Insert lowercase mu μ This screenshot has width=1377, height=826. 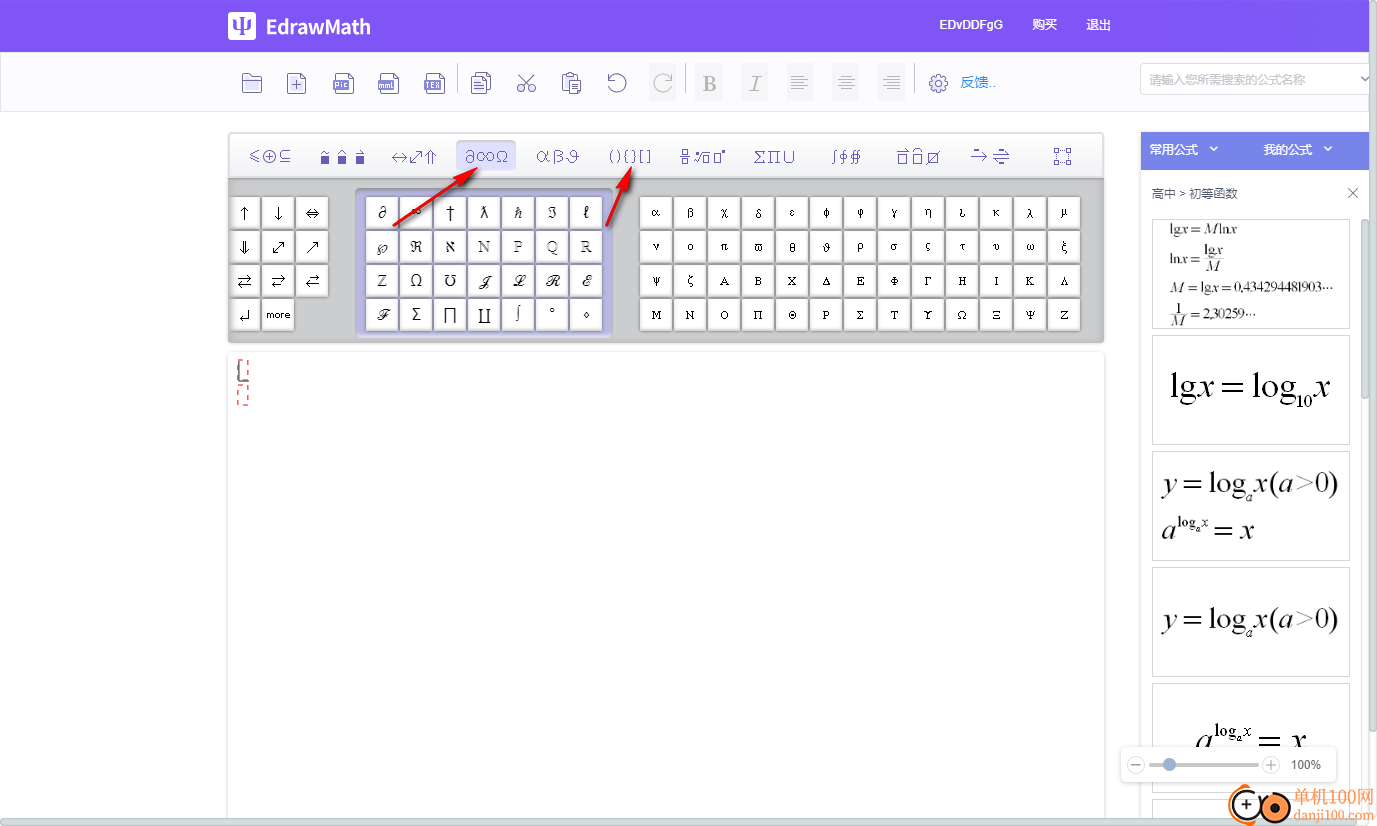point(1064,212)
